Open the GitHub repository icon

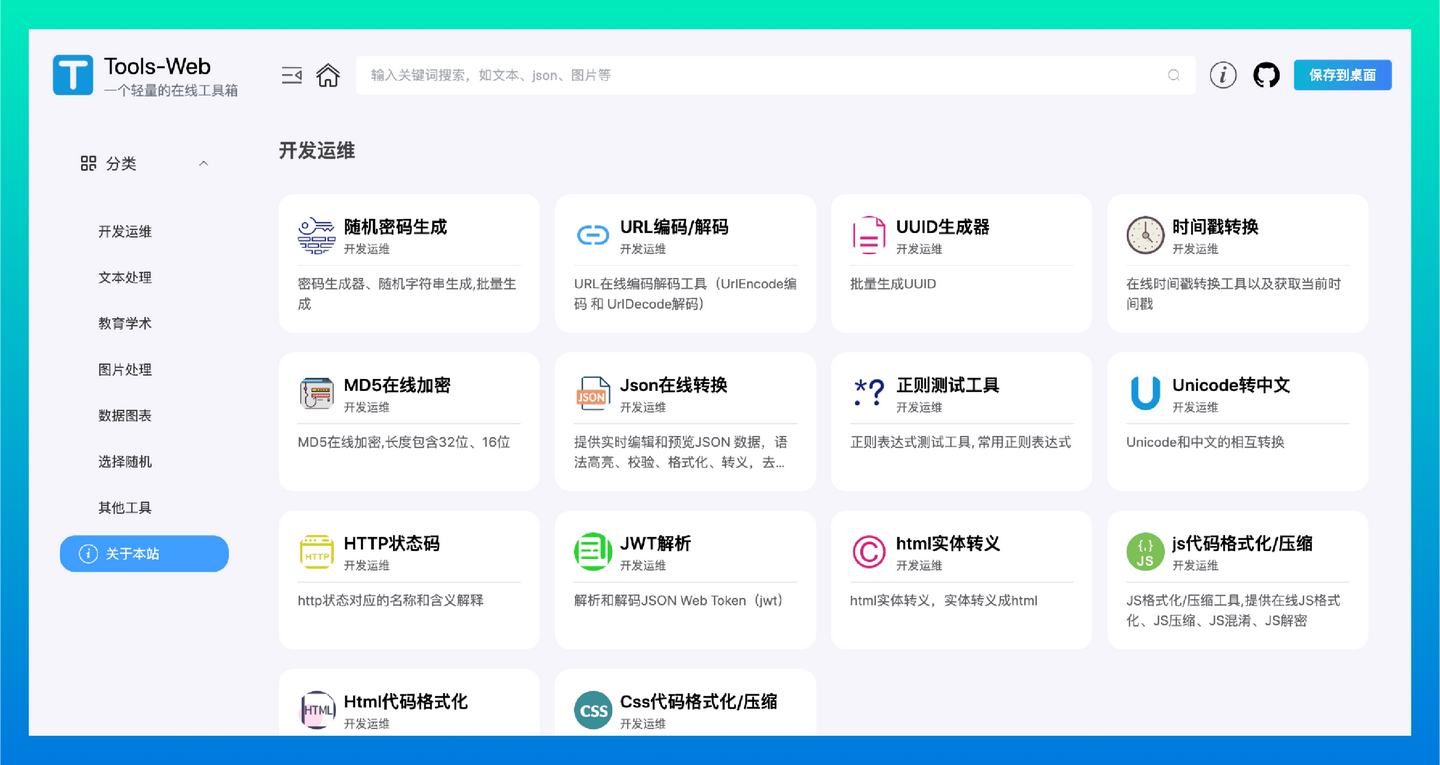tap(1267, 75)
